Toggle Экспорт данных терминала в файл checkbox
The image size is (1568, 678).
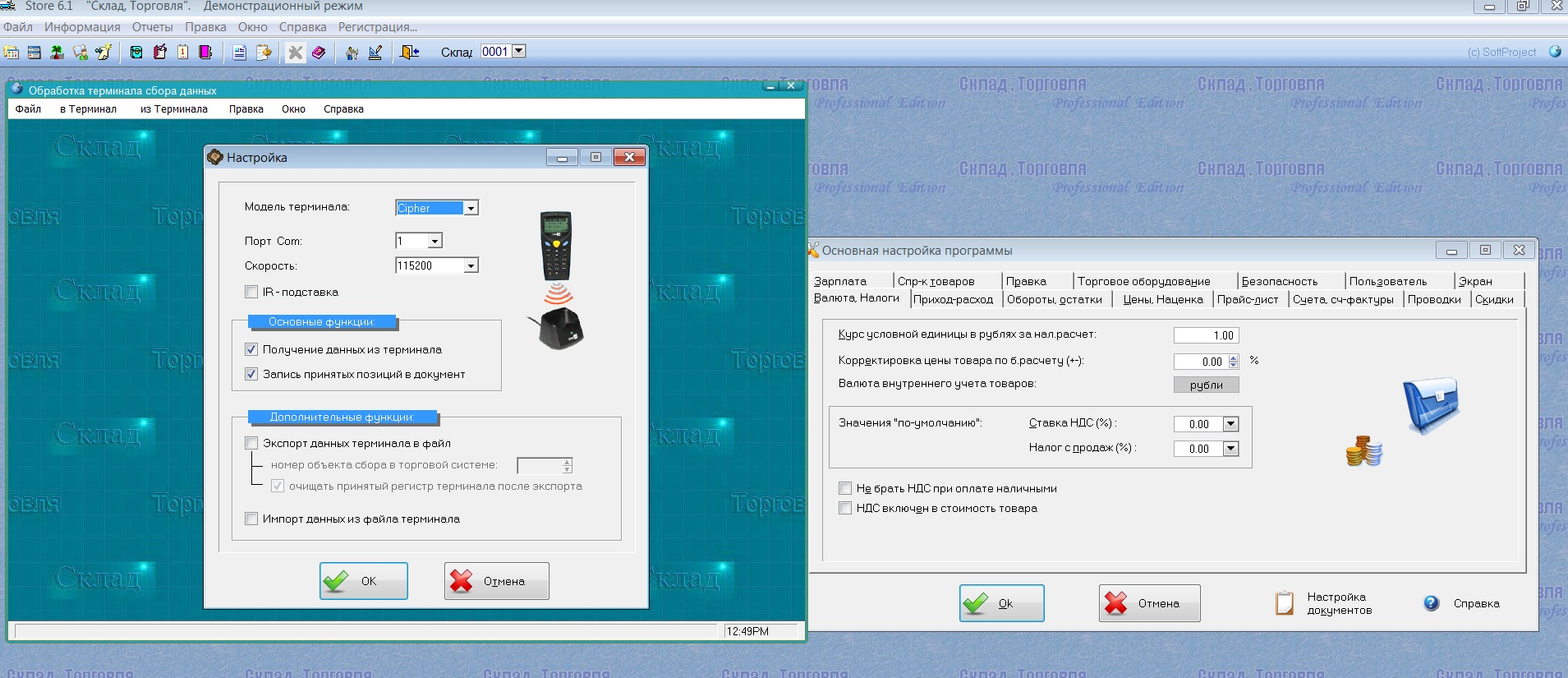tap(251, 443)
